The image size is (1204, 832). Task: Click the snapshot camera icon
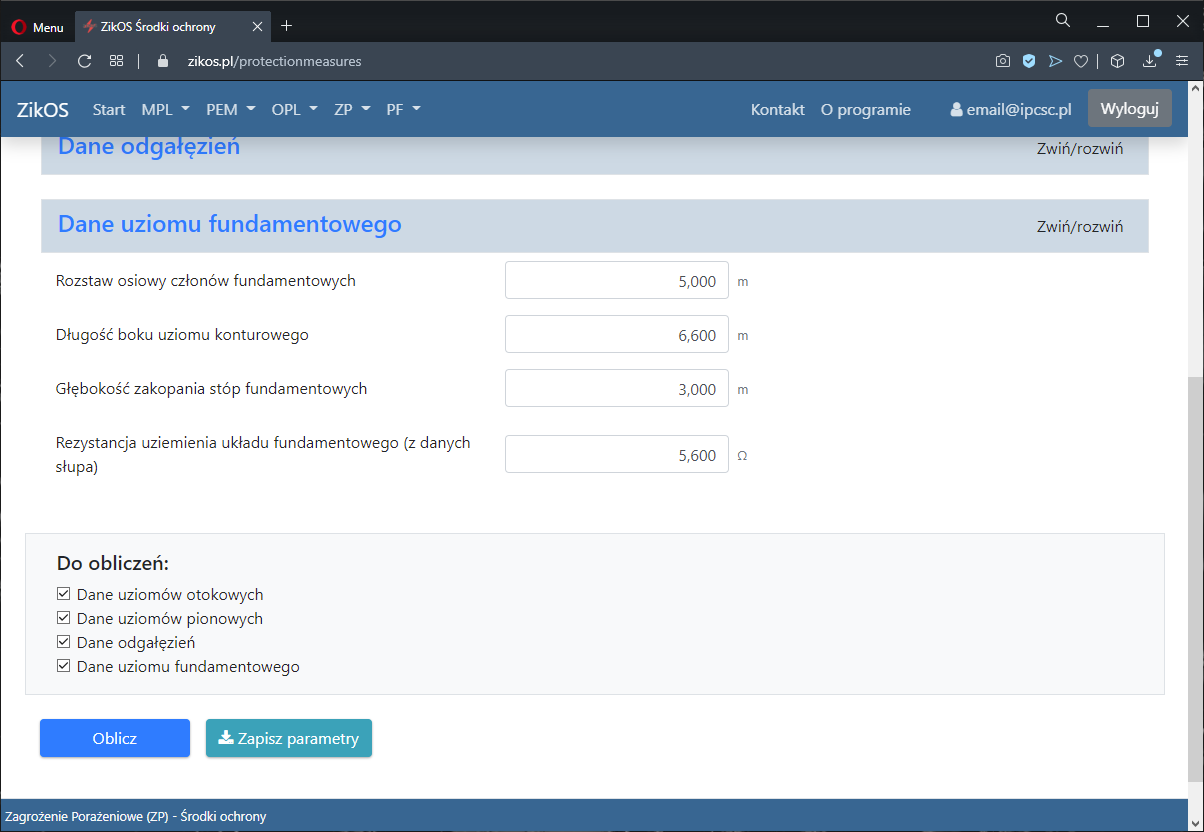(x=1002, y=61)
